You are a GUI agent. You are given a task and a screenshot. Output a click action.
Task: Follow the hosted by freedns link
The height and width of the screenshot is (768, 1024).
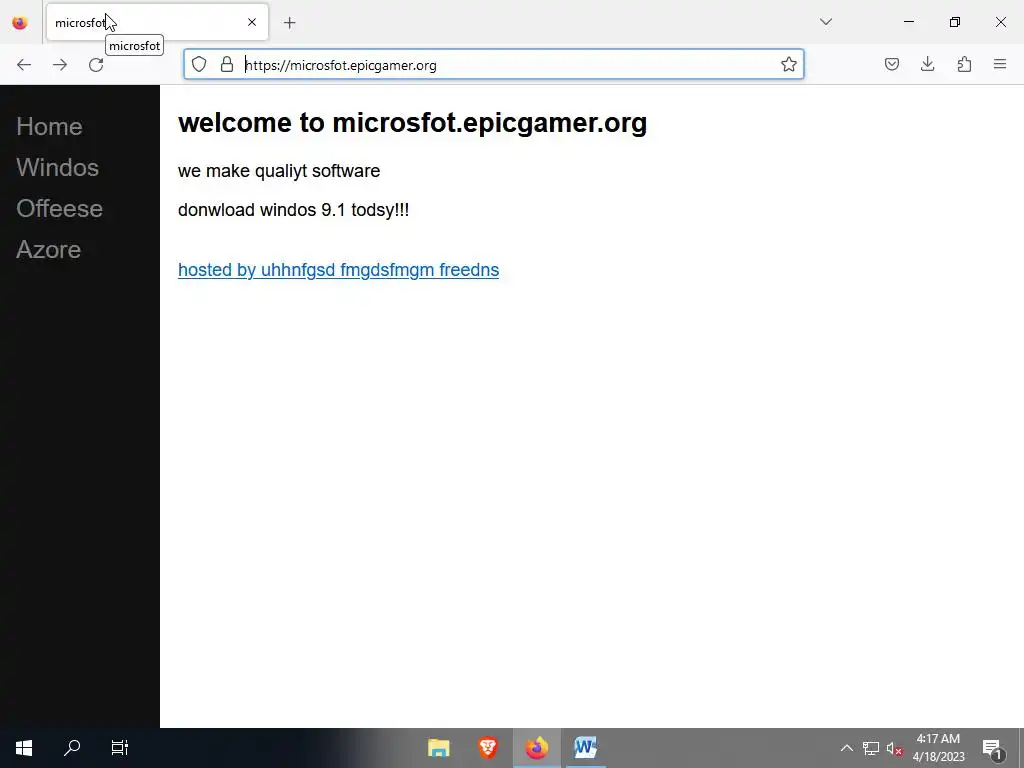tap(338, 270)
